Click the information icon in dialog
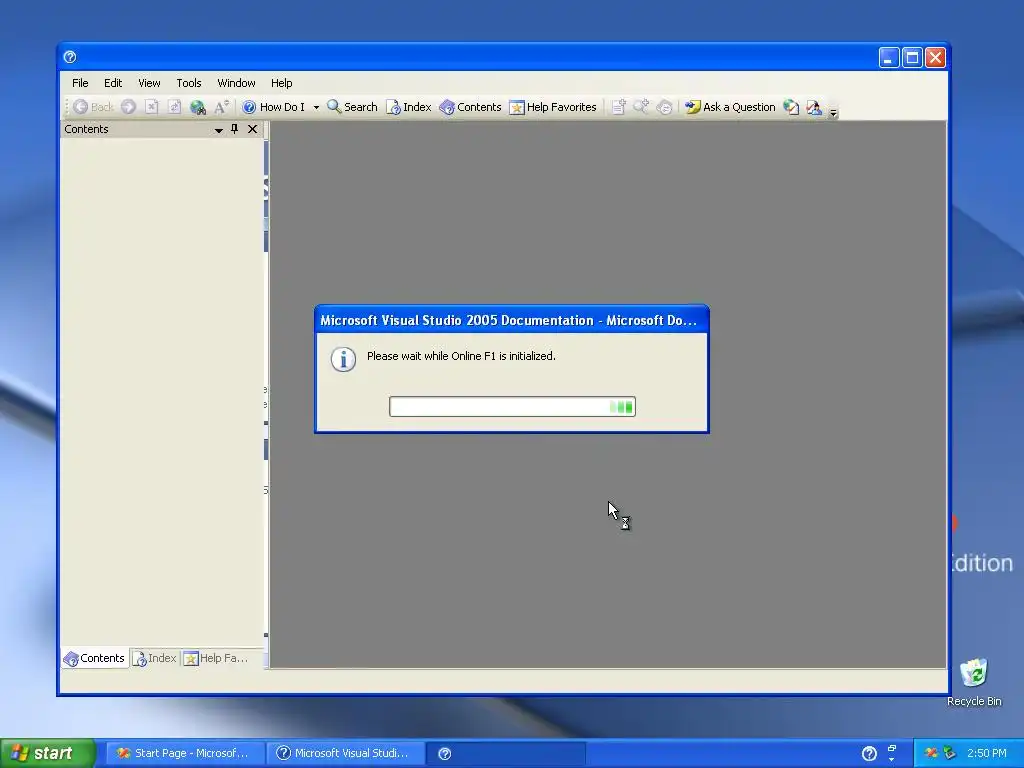The width and height of the screenshot is (1024, 768). pos(344,359)
